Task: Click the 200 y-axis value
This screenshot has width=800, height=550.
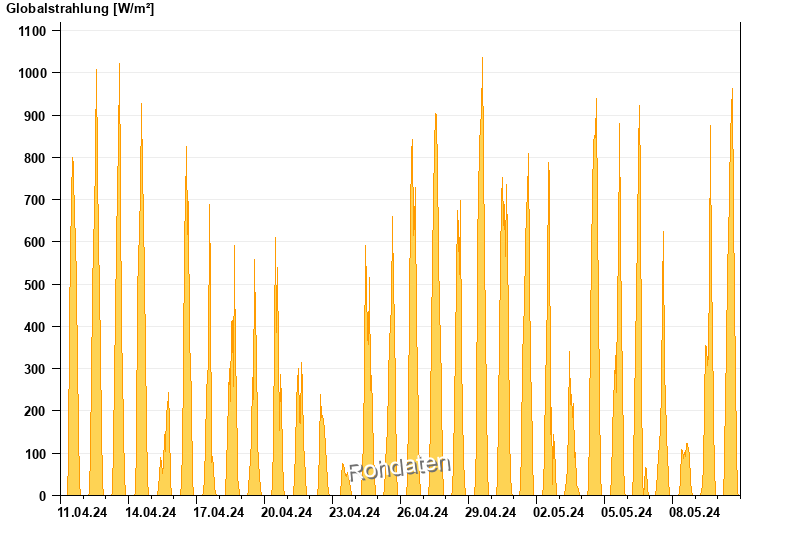Action: pos(35,411)
